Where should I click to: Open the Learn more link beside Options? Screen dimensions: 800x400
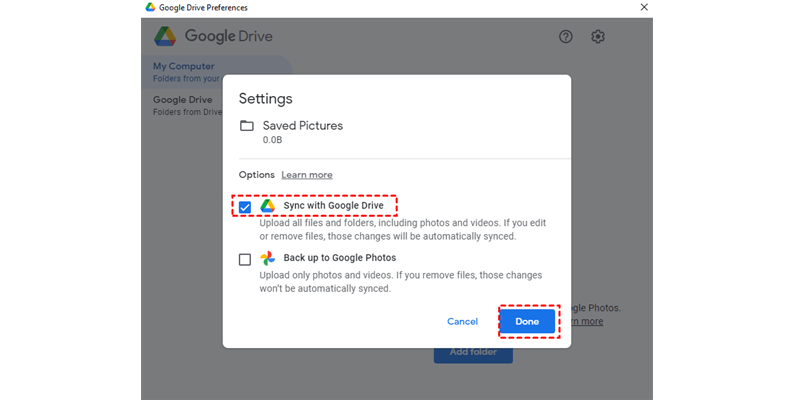point(307,175)
